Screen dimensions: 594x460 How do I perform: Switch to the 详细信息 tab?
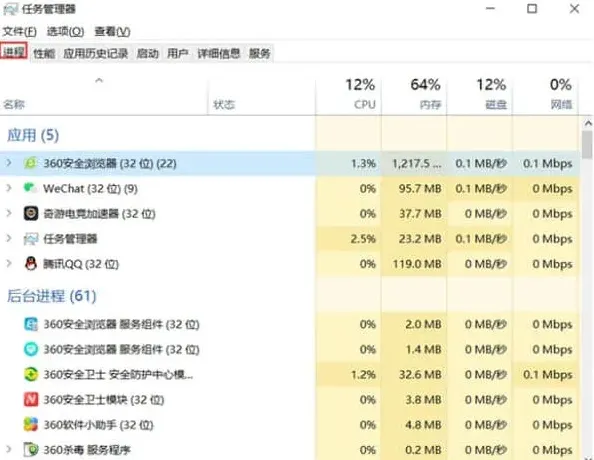point(219,53)
